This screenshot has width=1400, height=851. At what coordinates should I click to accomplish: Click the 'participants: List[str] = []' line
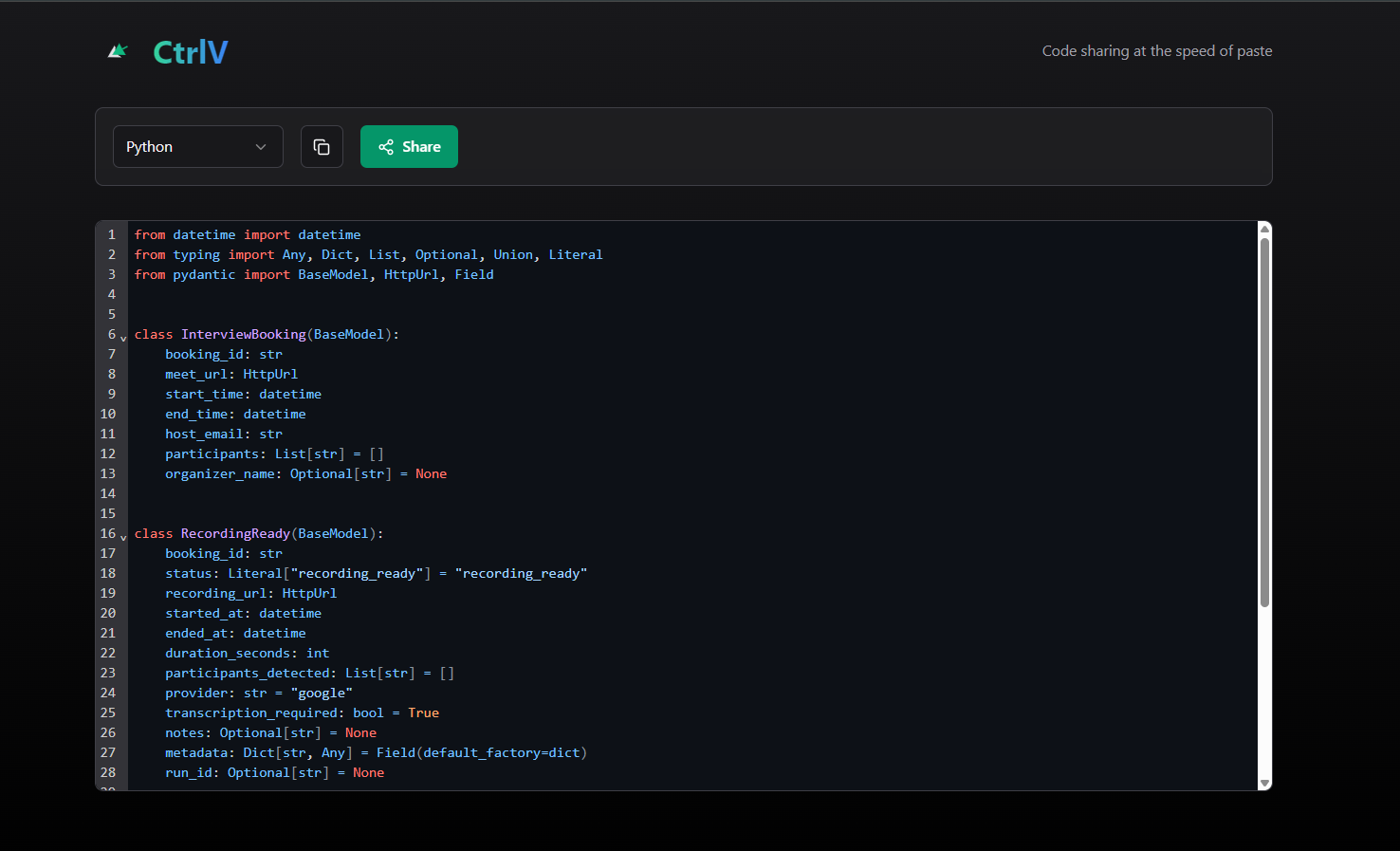click(x=274, y=453)
